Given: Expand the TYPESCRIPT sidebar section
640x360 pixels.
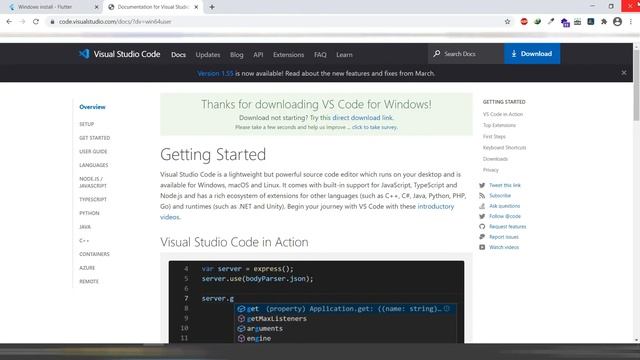Looking at the screenshot, I should pyautogui.click(x=93, y=200).
